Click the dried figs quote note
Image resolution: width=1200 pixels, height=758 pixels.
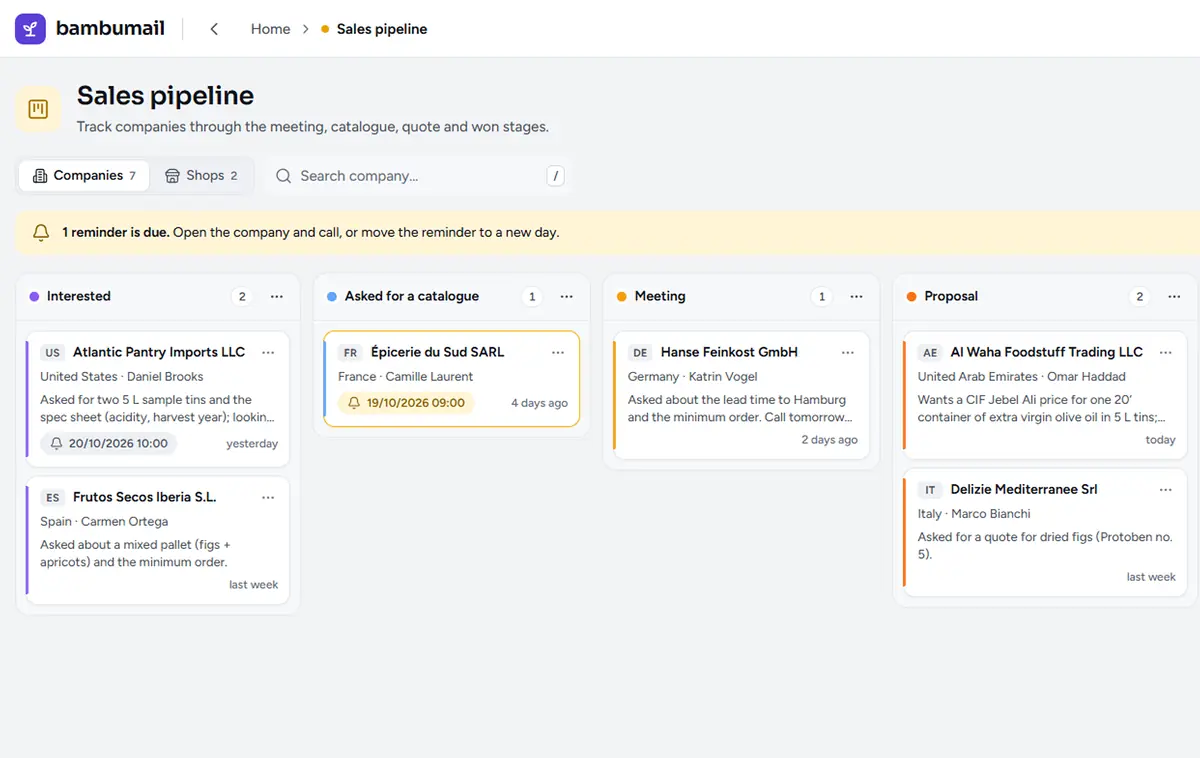1045,545
